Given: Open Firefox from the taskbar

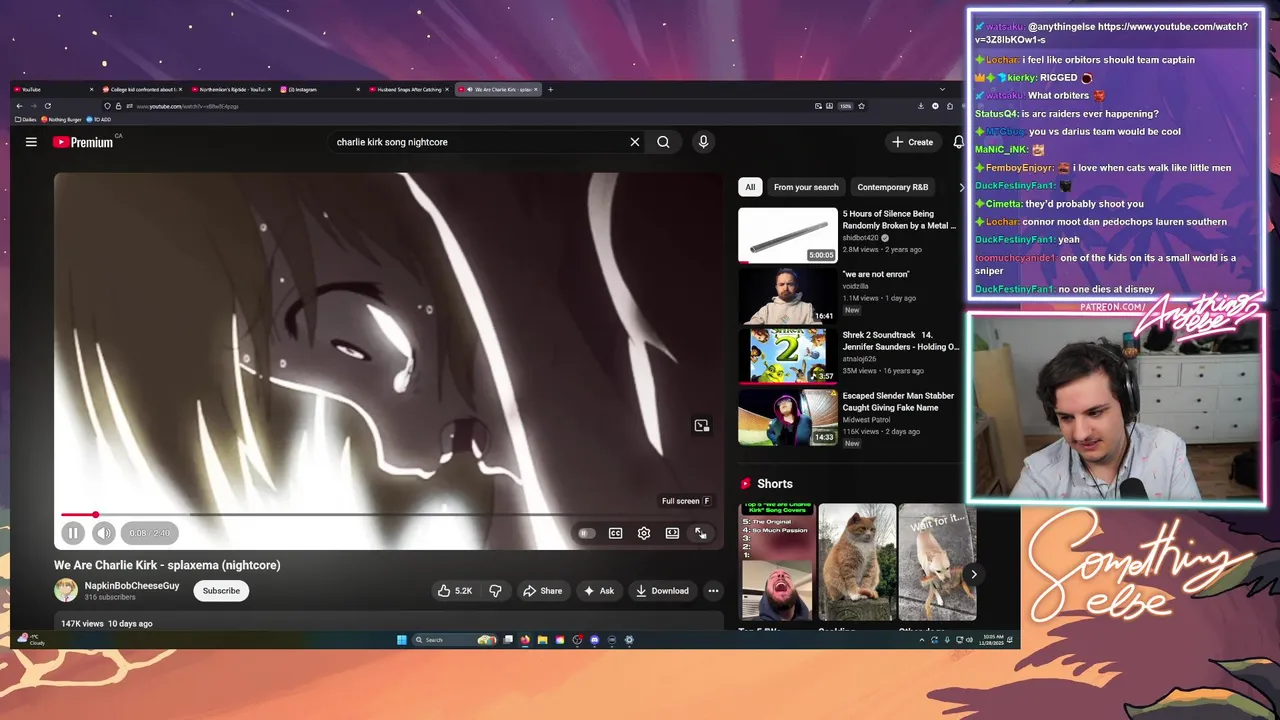Looking at the screenshot, I should pyautogui.click(x=525, y=640).
